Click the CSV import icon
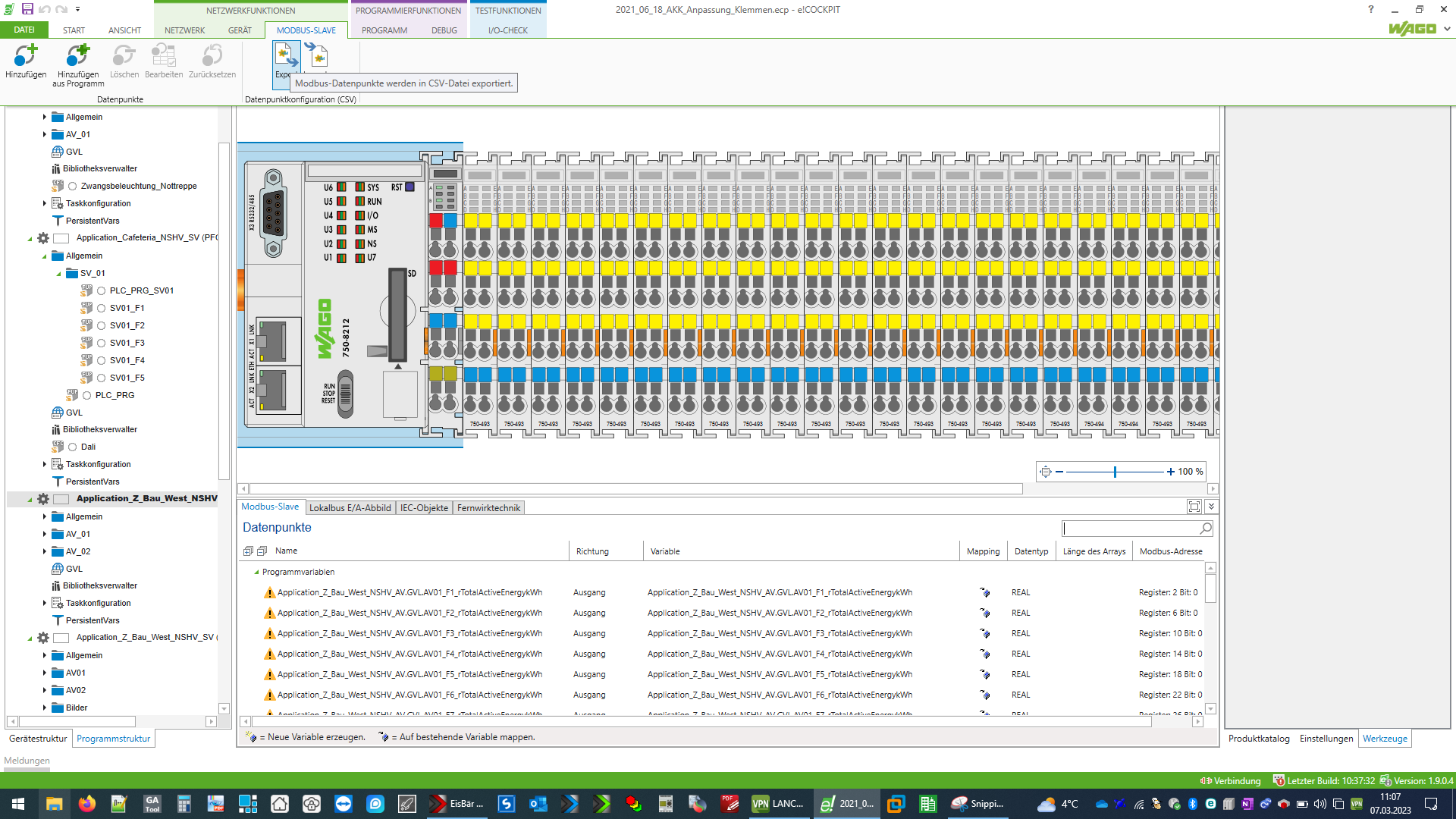The width and height of the screenshot is (1456, 819). point(315,55)
